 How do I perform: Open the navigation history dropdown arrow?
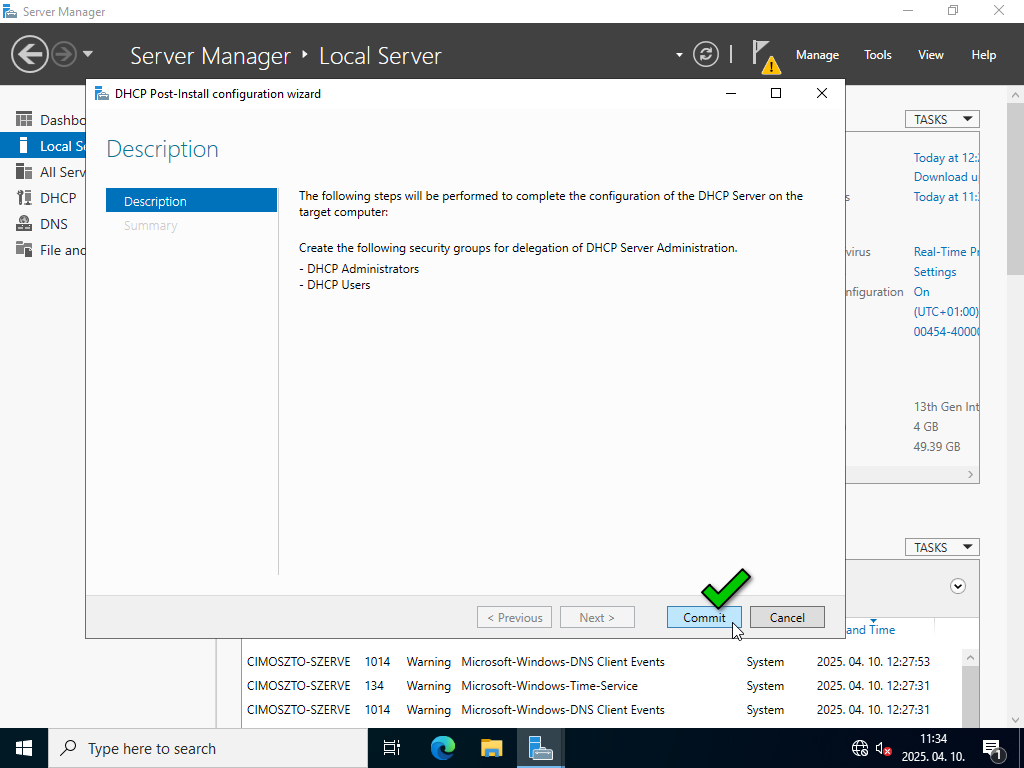(x=88, y=54)
